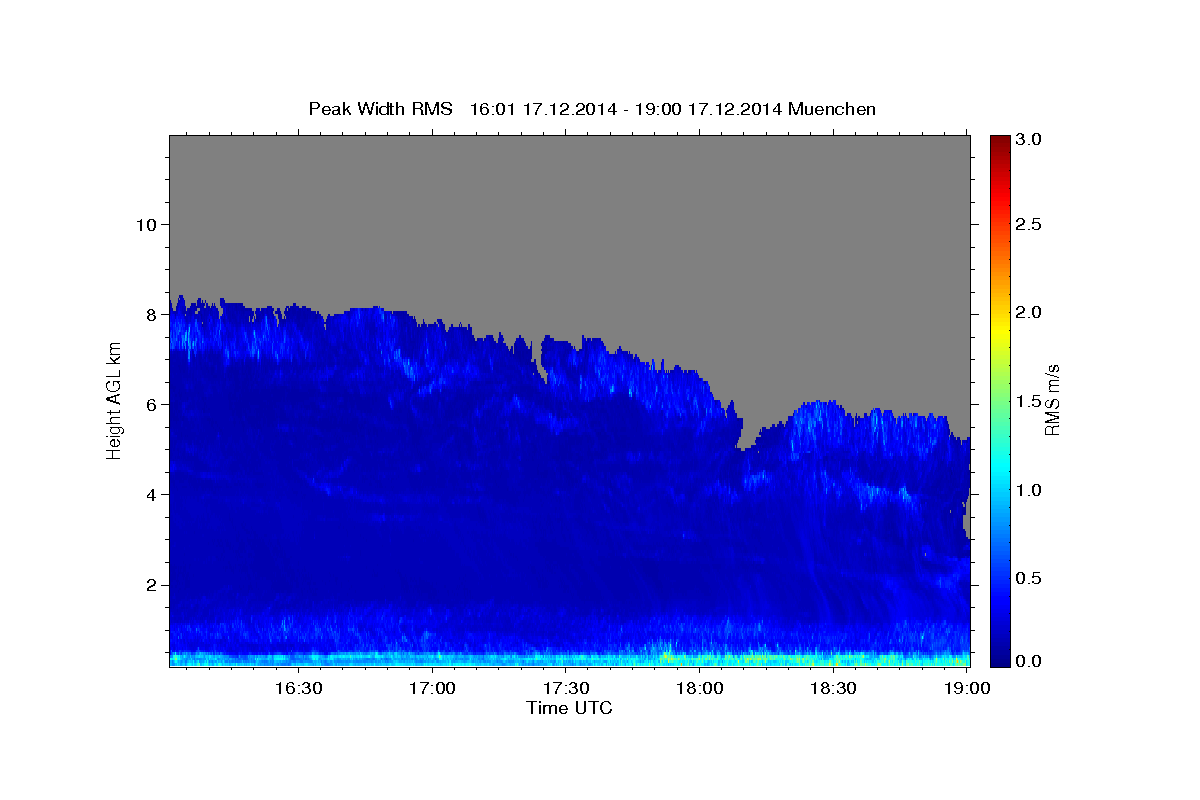The image size is (1200, 800).
Task: Click the 17:00 time tick label
Action: point(432,688)
